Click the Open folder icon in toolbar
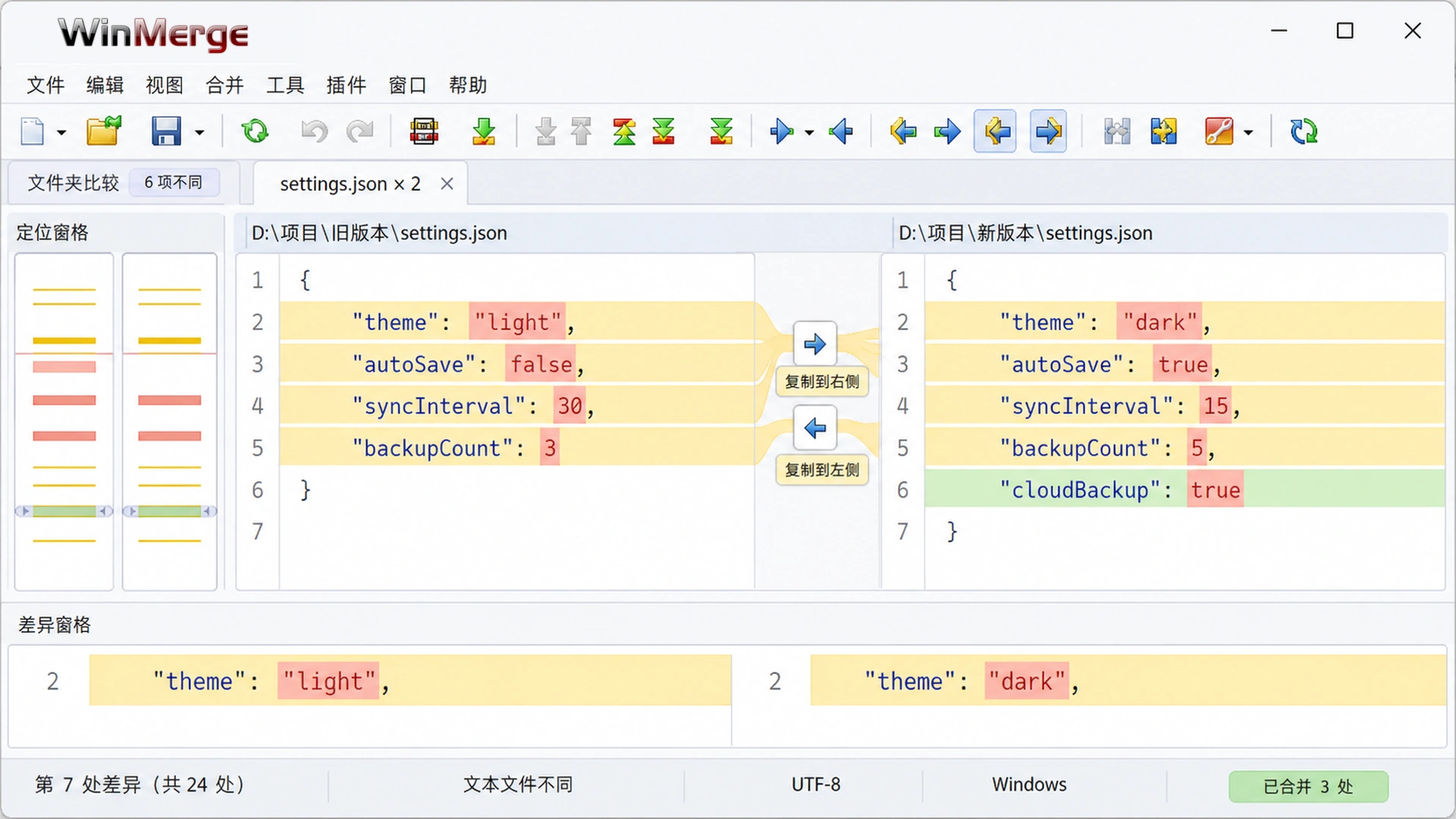Viewport: 1456px width, 819px height. (104, 131)
